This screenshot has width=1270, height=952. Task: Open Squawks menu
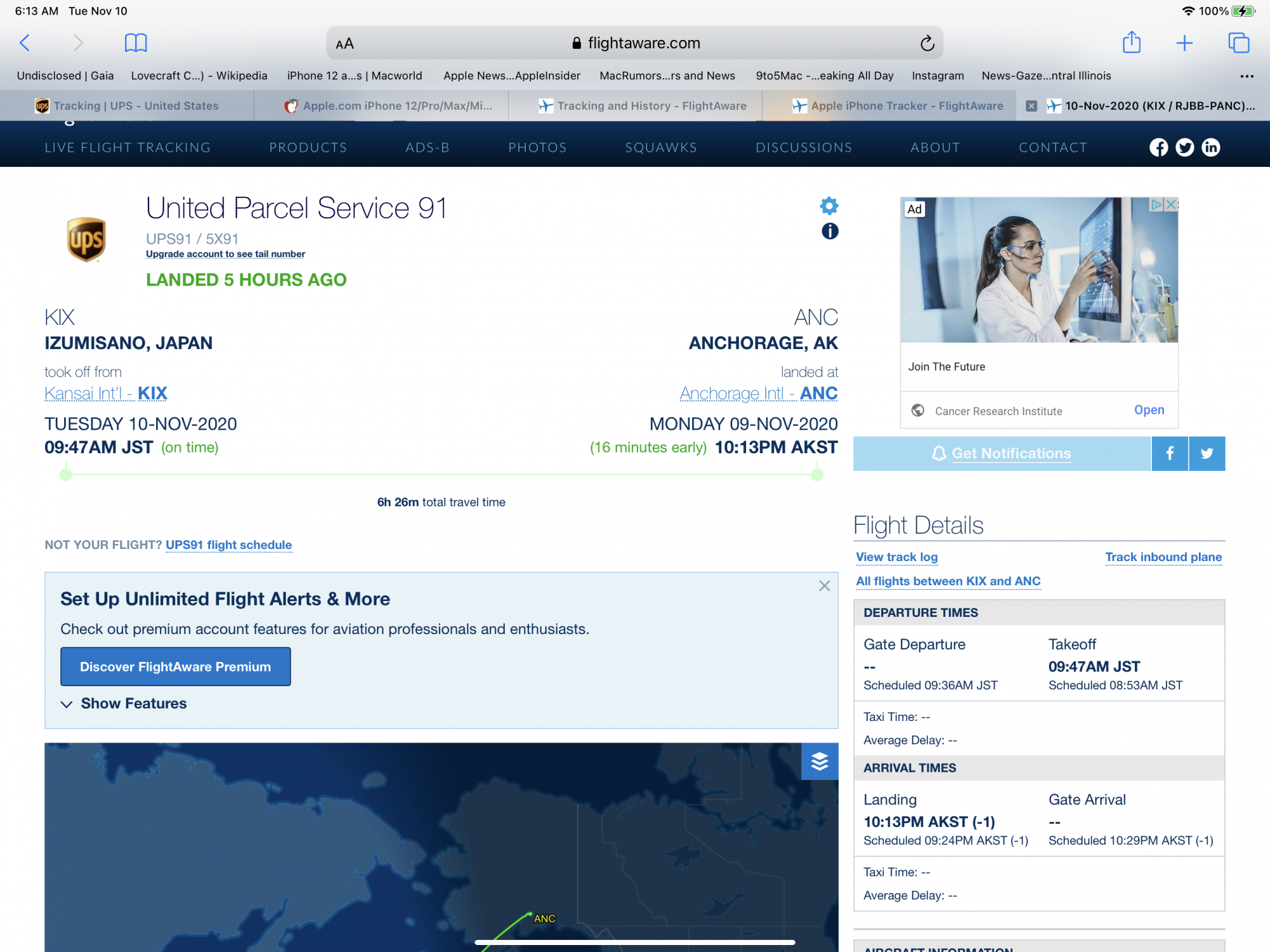point(661,147)
